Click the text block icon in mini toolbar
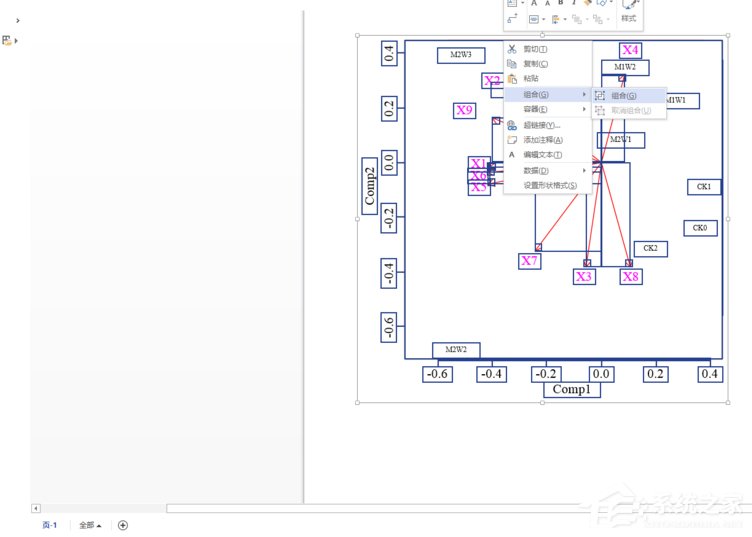Screen dimensions: 752x537 (533, 19)
